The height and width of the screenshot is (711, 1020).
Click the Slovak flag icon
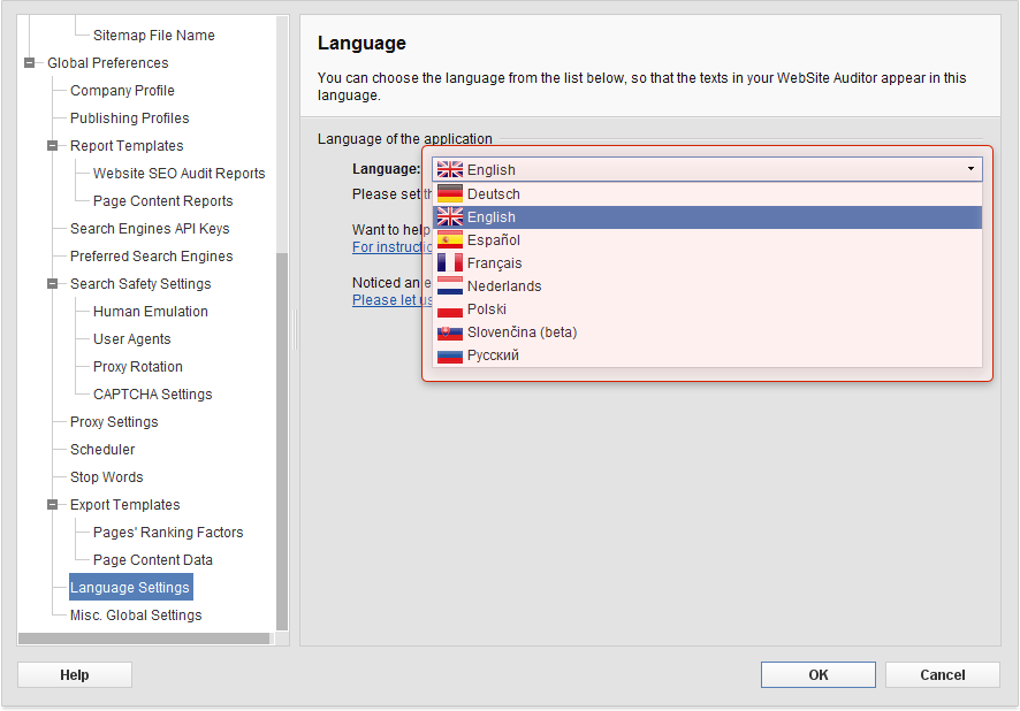[x=450, y=332]
